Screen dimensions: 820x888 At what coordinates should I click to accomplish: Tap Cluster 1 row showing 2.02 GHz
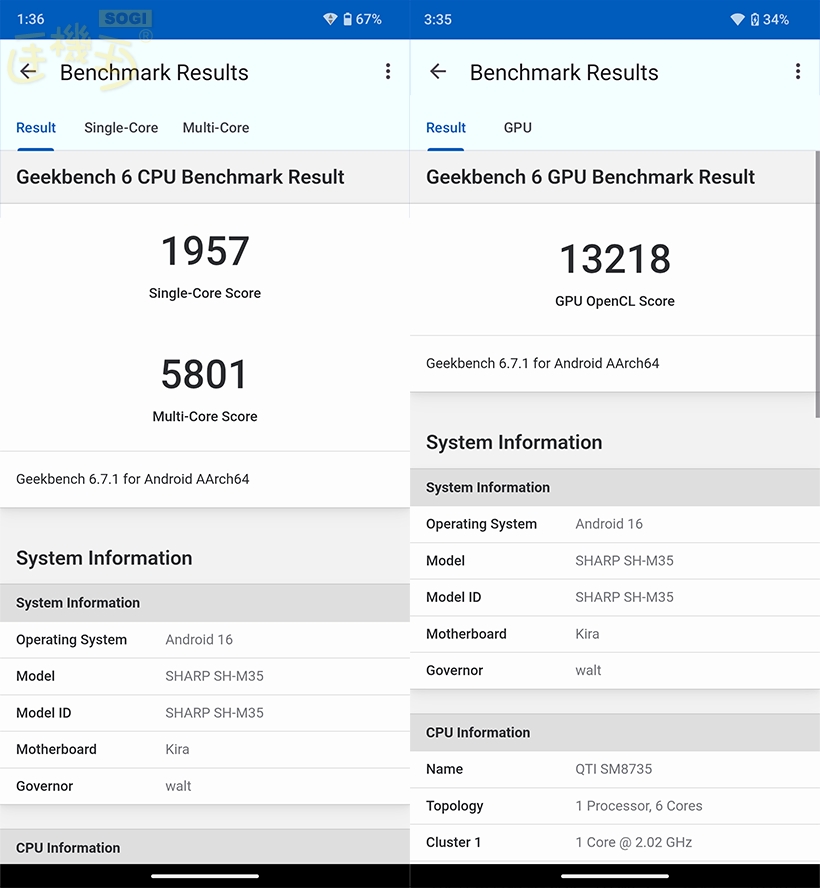(615, 843)
